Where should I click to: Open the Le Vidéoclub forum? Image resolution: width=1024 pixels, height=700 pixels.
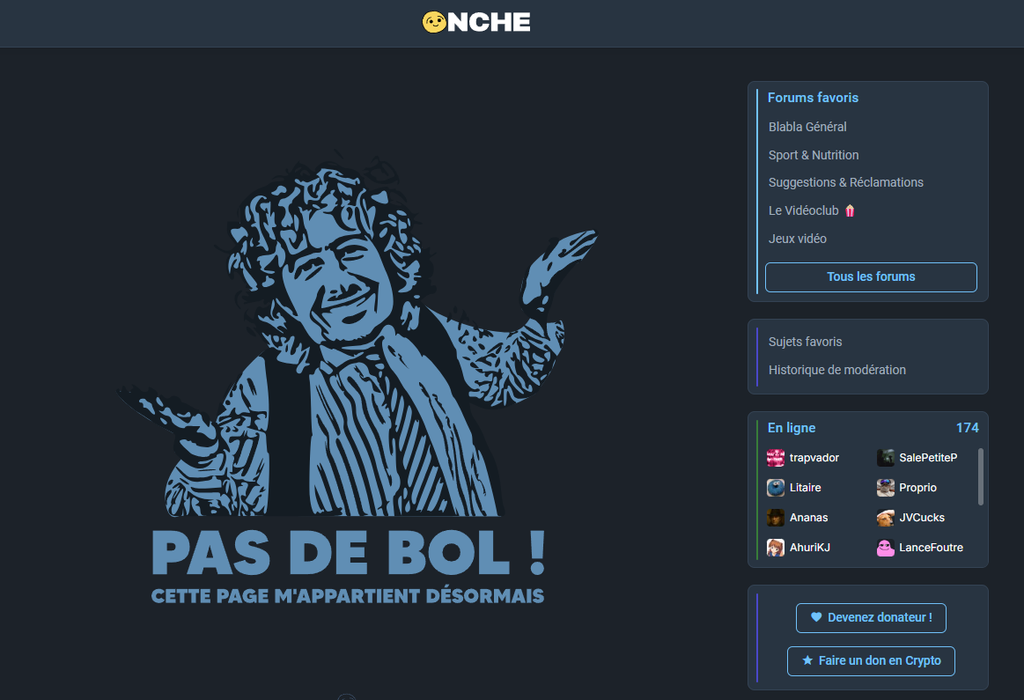pyautogui.click(x=803, y=210)
